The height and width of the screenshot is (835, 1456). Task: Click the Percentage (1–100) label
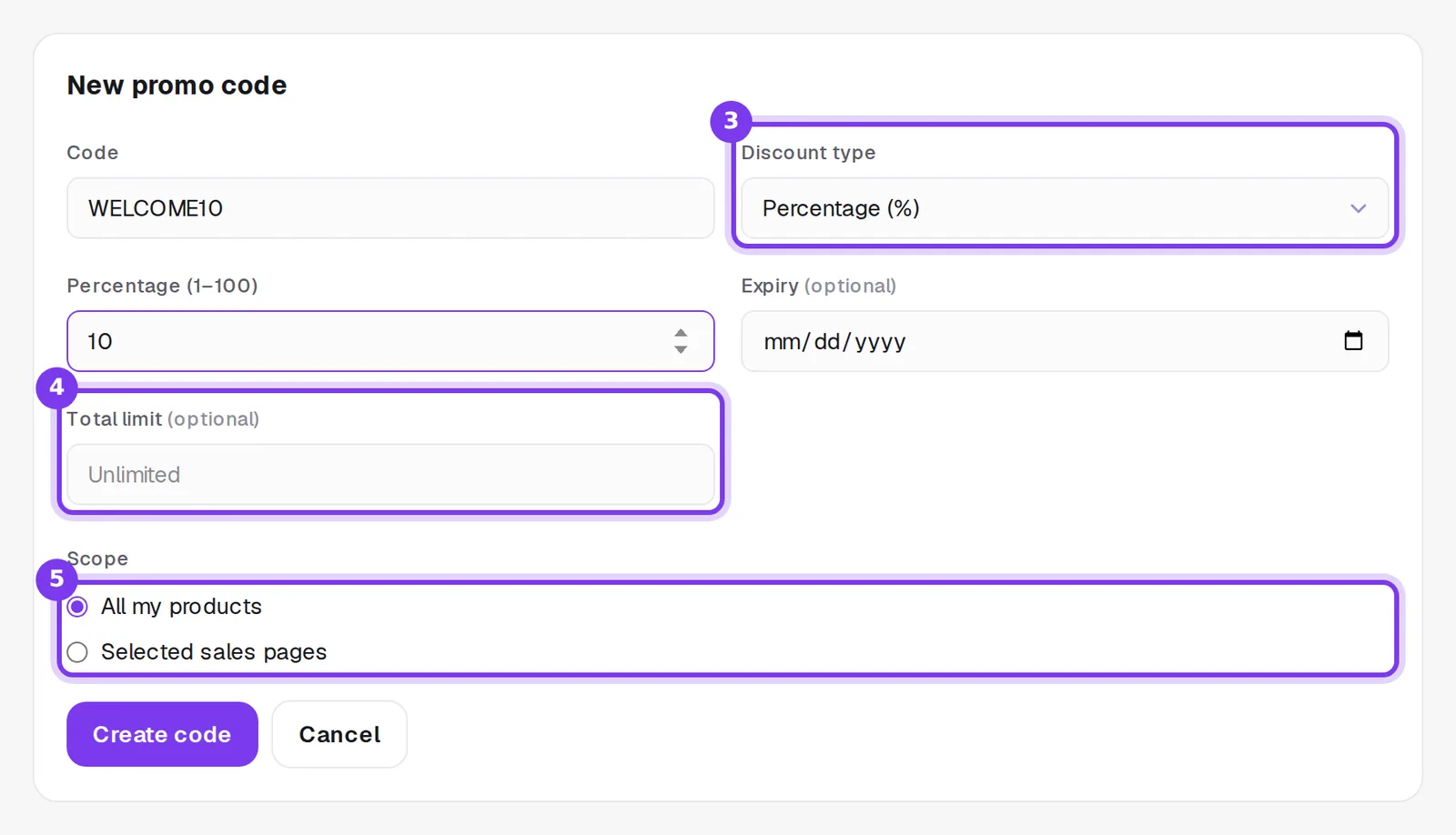163,286
